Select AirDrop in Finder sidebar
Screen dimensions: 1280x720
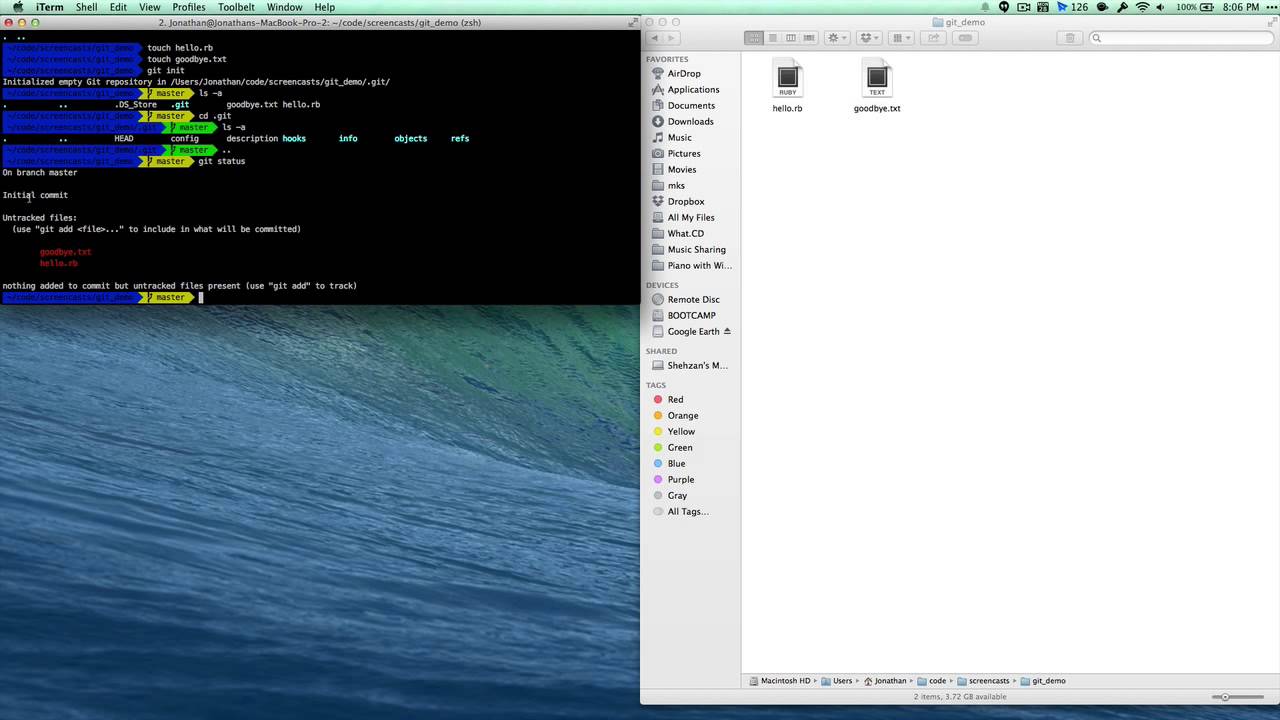[x=684, y=73]
